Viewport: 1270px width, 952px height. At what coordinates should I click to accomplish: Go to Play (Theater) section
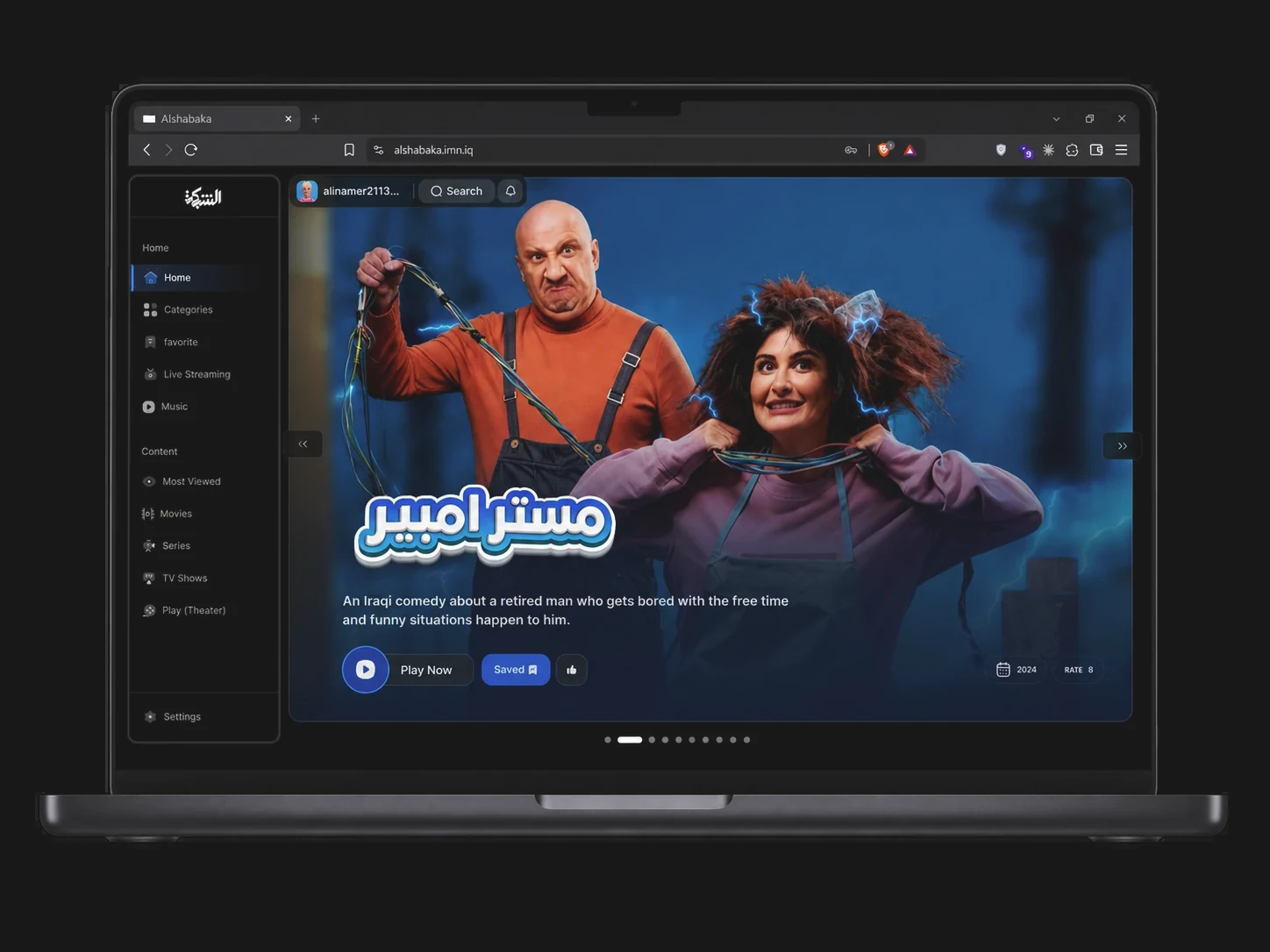[x=184, y=610]
